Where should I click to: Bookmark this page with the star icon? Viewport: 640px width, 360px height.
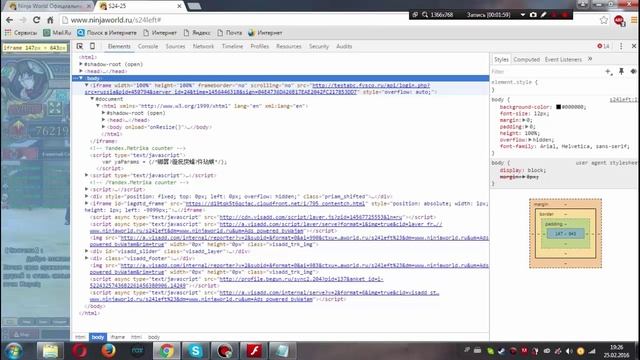[604, 20]
